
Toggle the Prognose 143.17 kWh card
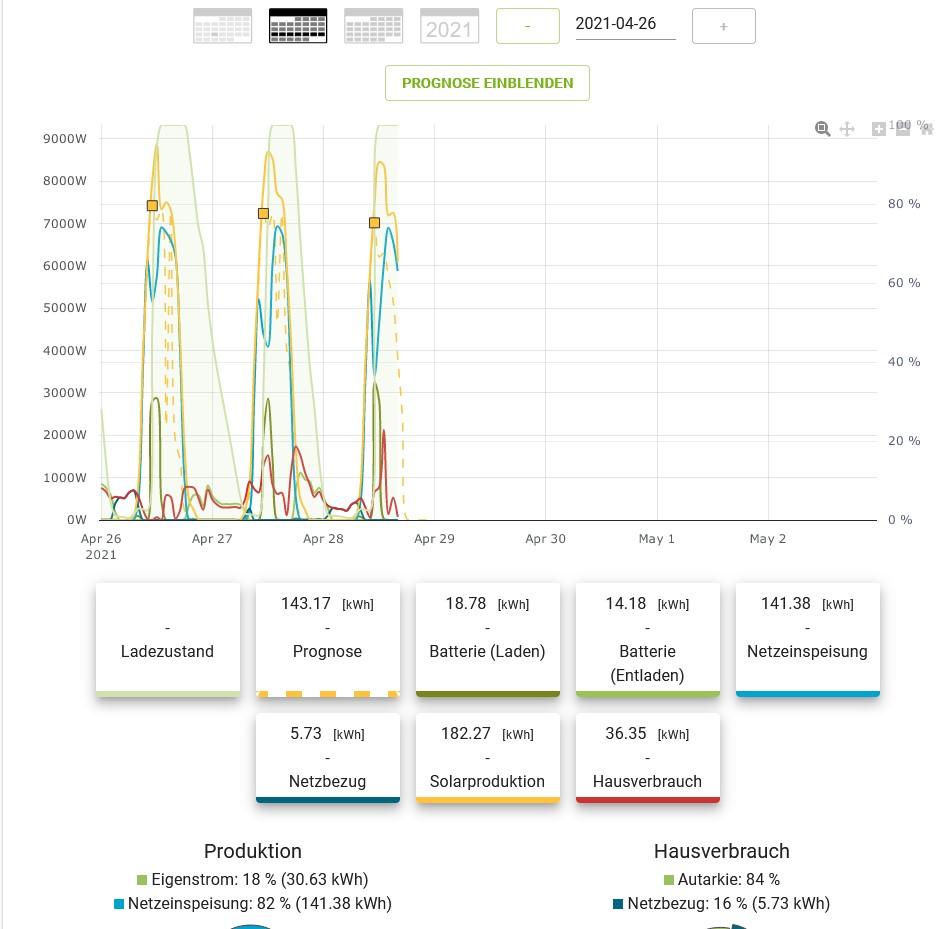click(x=327, y=640)
